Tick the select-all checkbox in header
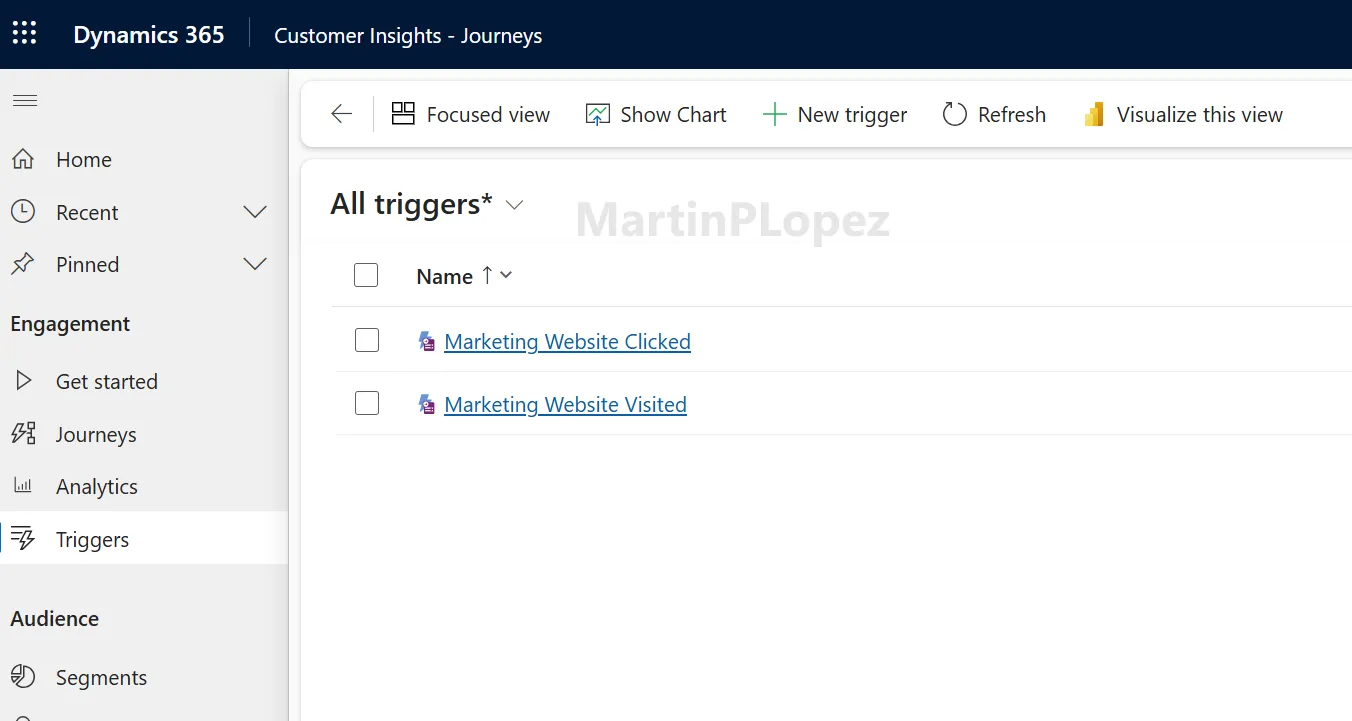The width and height of the screenshot is (1352, 721). point(366,275)
